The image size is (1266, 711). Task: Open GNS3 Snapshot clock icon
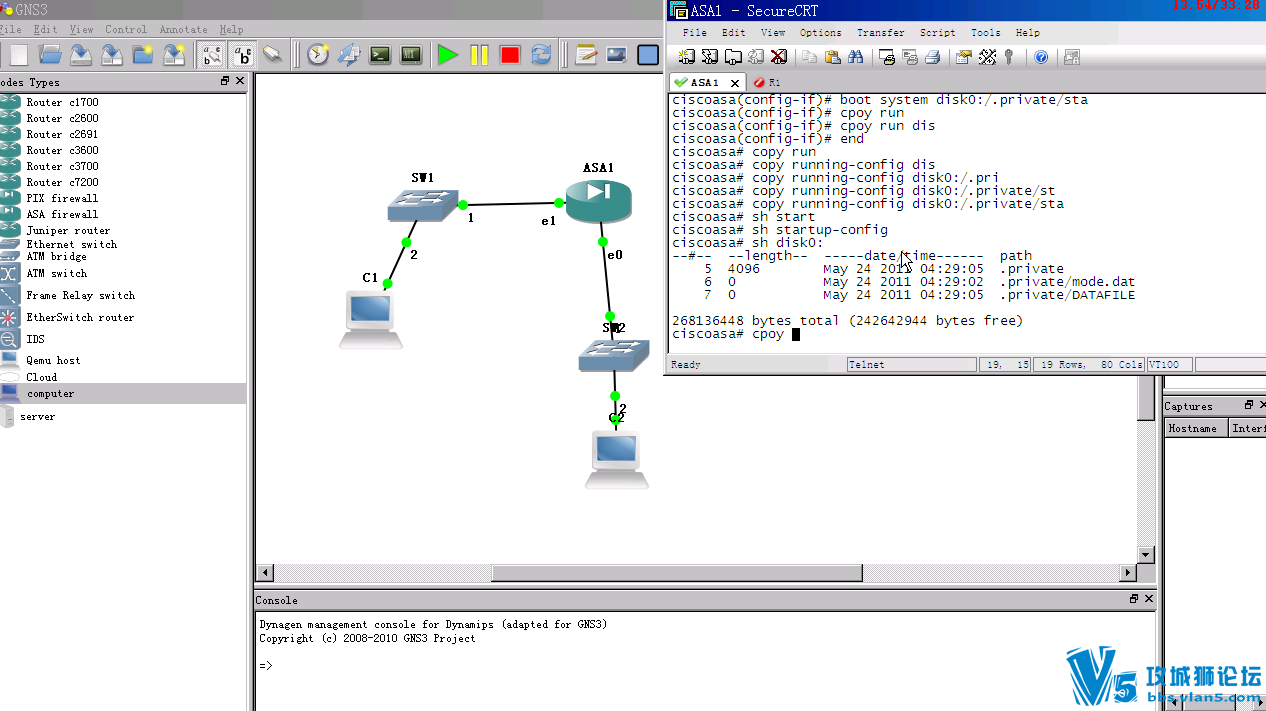point(318,55)
